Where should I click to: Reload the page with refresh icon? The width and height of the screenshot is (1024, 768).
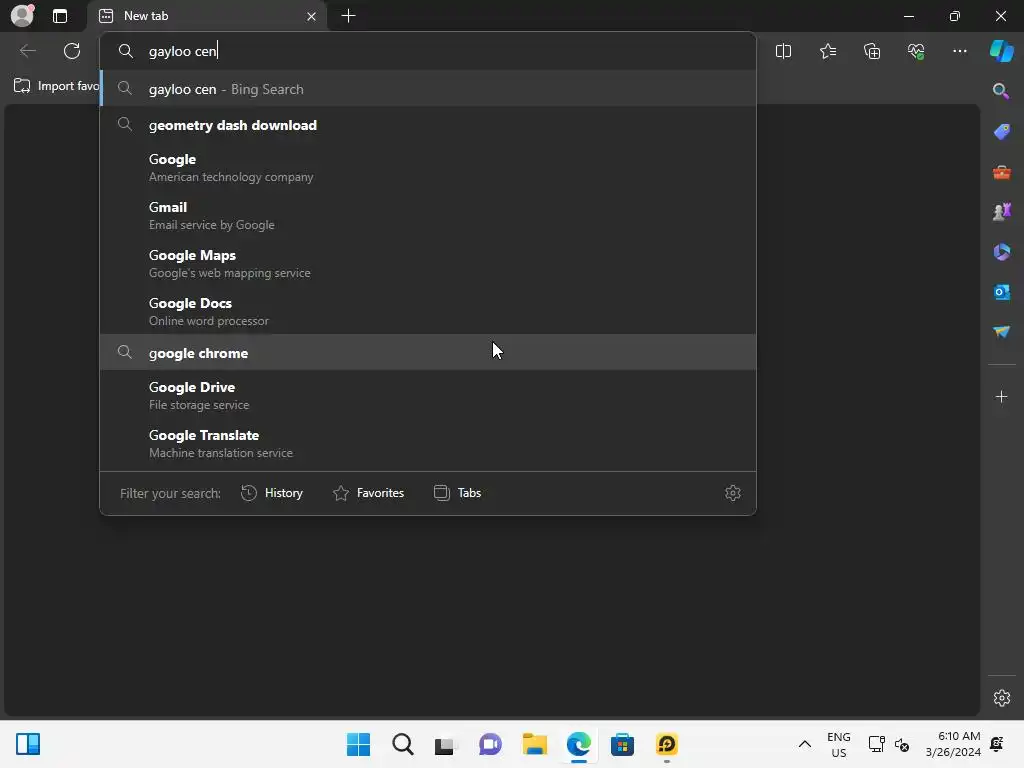coord(72,51)
